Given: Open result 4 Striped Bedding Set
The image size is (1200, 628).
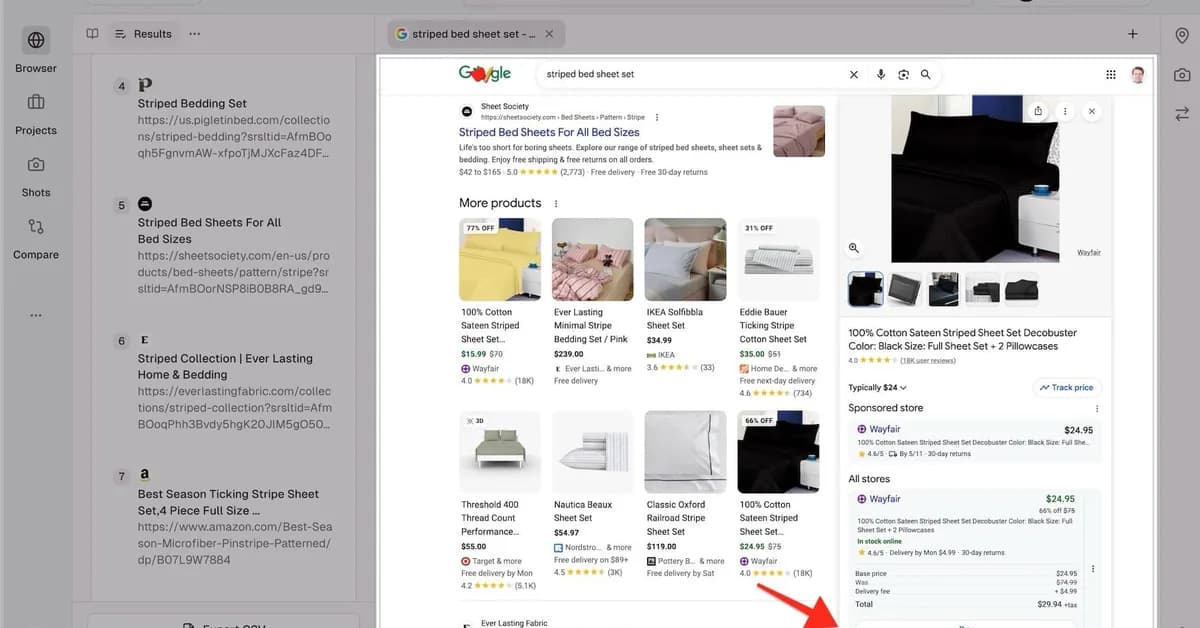Looking at the screenshot, I should [192, 104].
